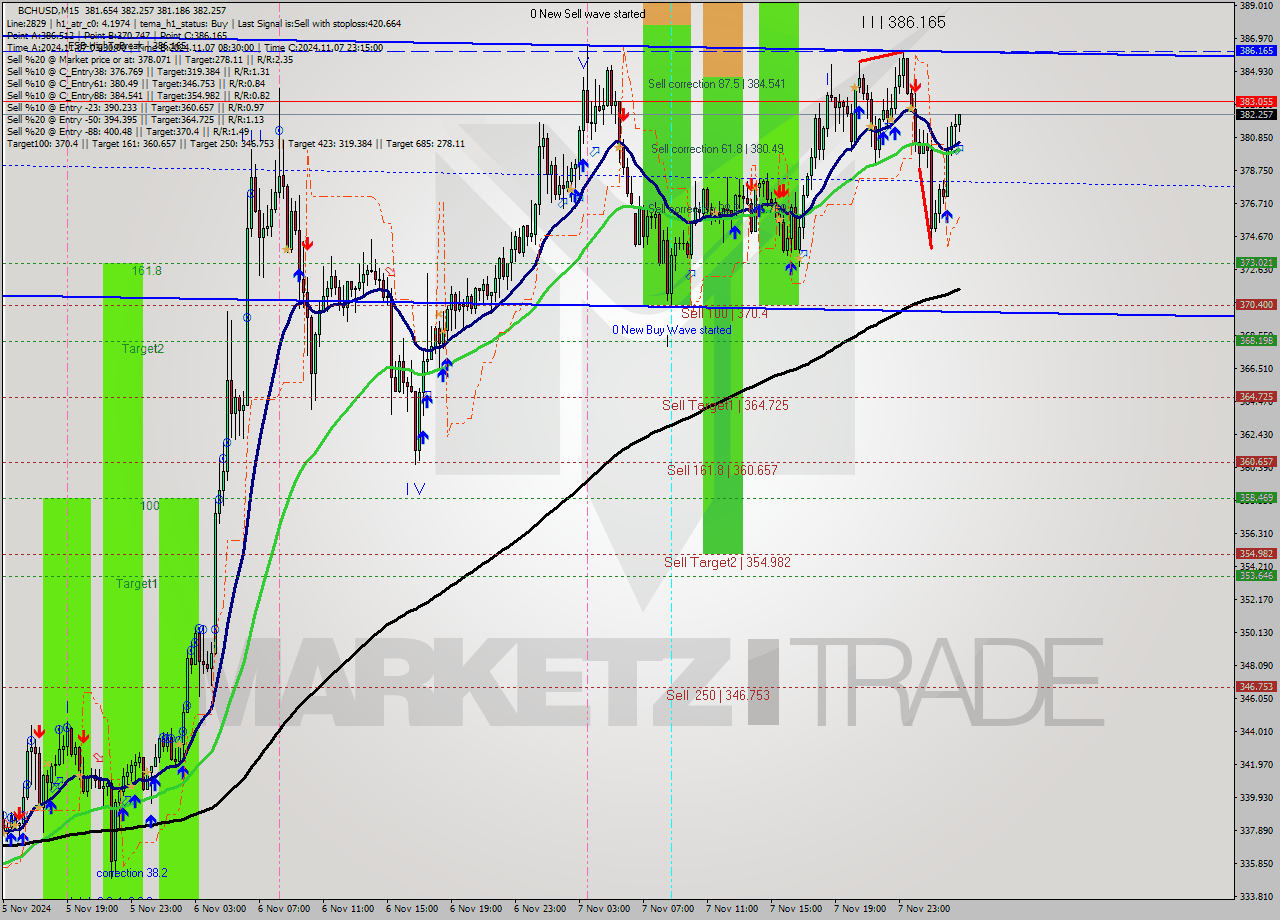
Task: Click the red 370.400 price tag
Action: (1256, 305)
